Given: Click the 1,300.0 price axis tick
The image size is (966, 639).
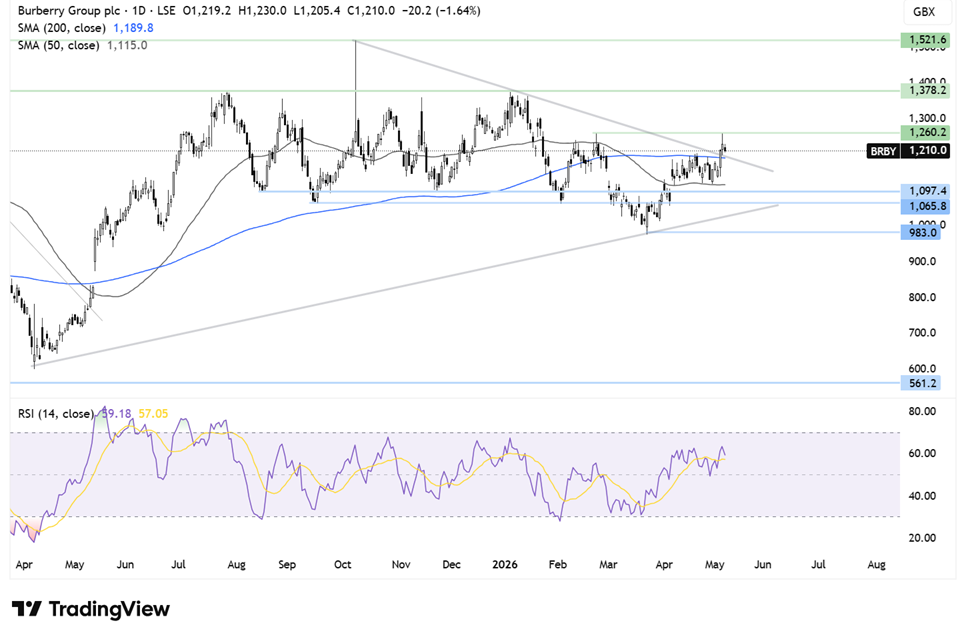Looking at the screenshot, I should [927, 118].
